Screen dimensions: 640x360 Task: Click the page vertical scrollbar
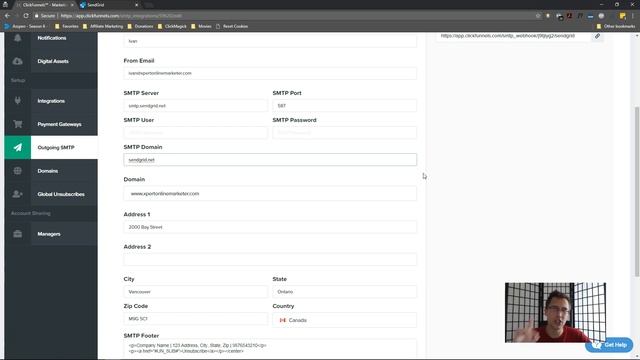(x=637, y=192)
